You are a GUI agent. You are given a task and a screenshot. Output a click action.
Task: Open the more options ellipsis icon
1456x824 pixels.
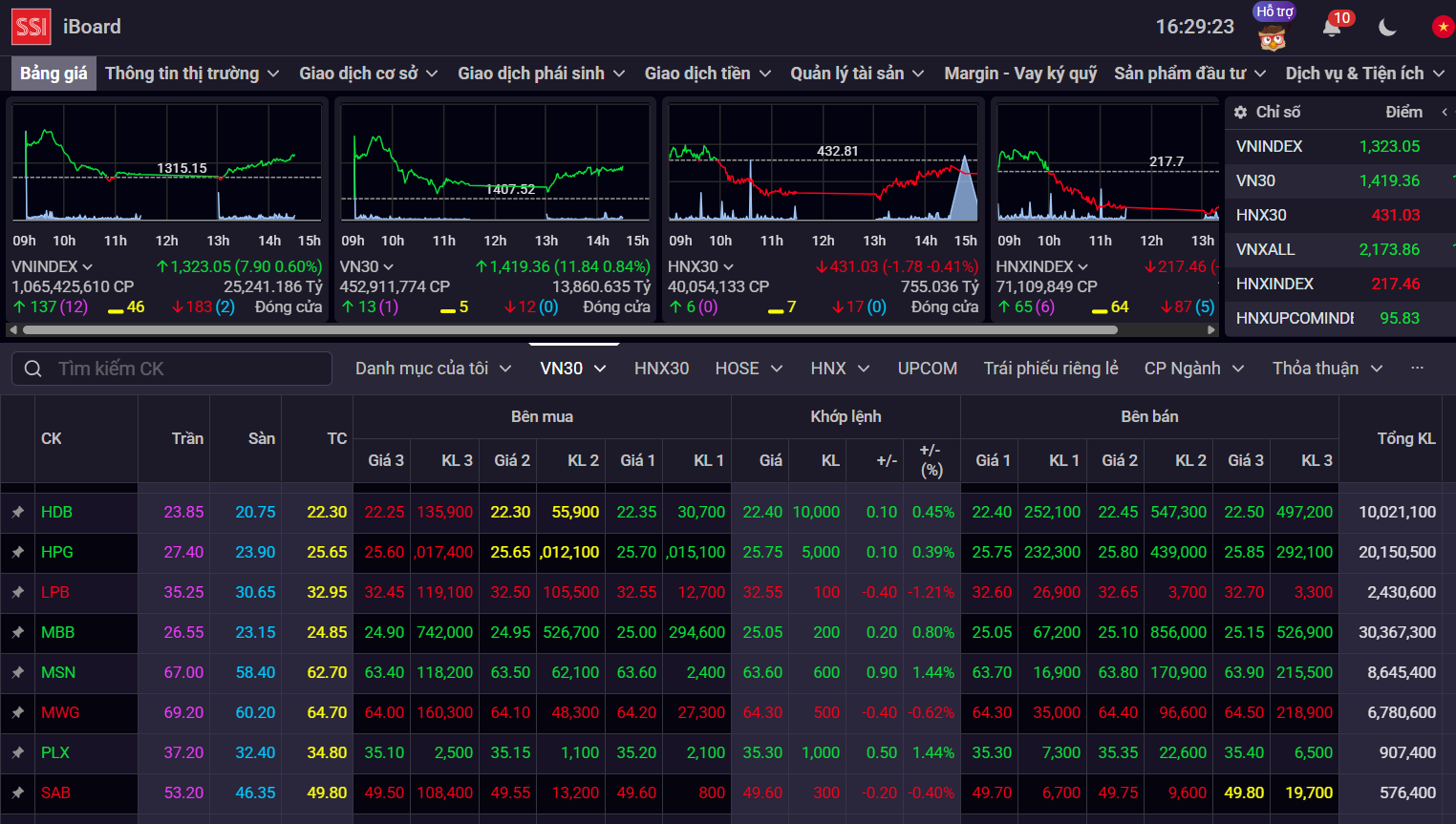1417,368
